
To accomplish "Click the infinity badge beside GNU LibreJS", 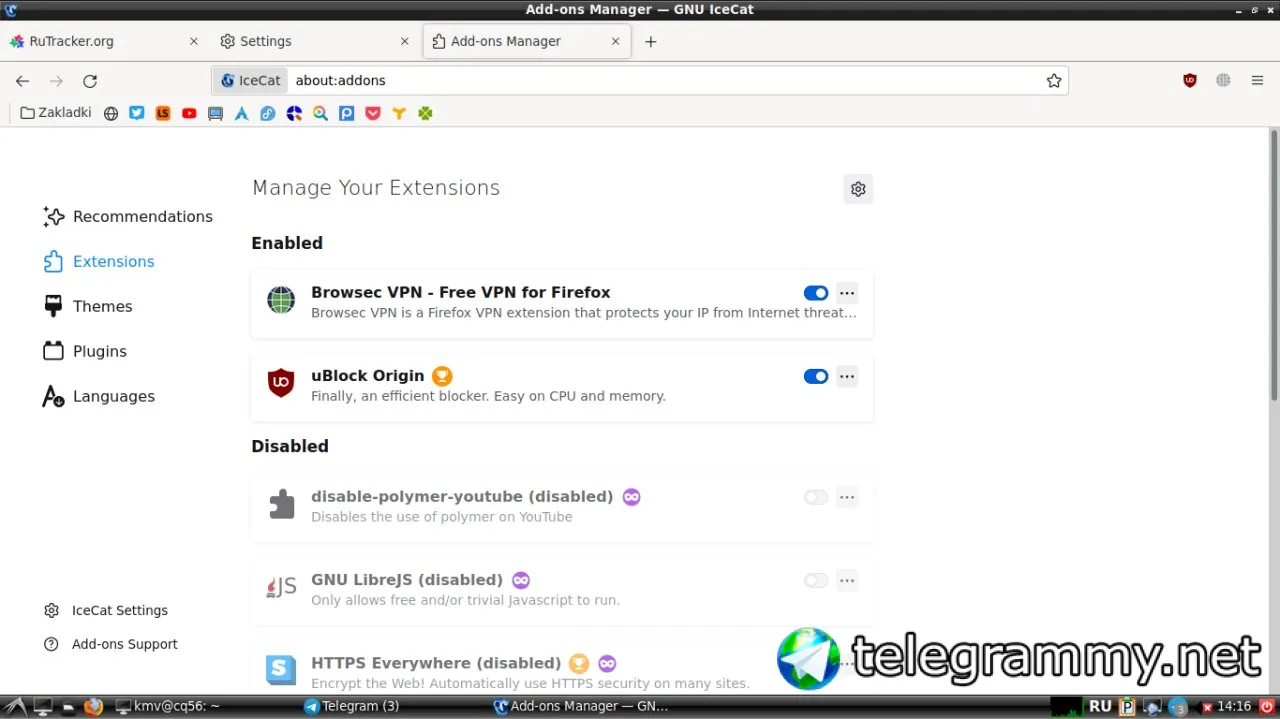I will point(520,580).
